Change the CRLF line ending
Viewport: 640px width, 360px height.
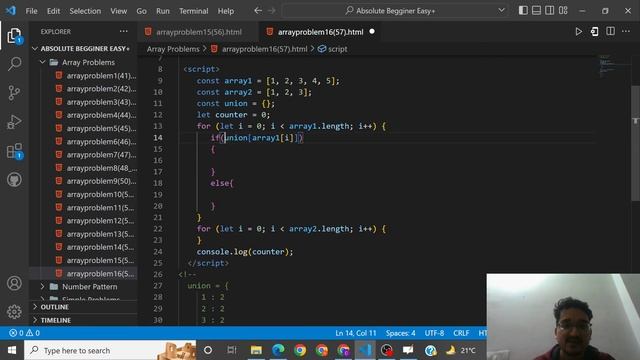461,333
